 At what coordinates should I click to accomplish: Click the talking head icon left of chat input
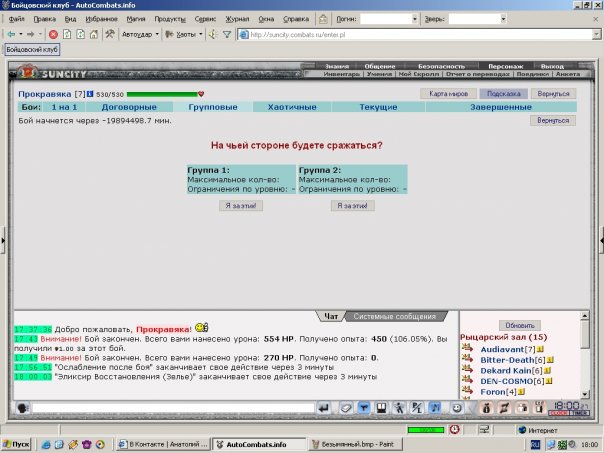pyautogui.click(x=22, y=408)
